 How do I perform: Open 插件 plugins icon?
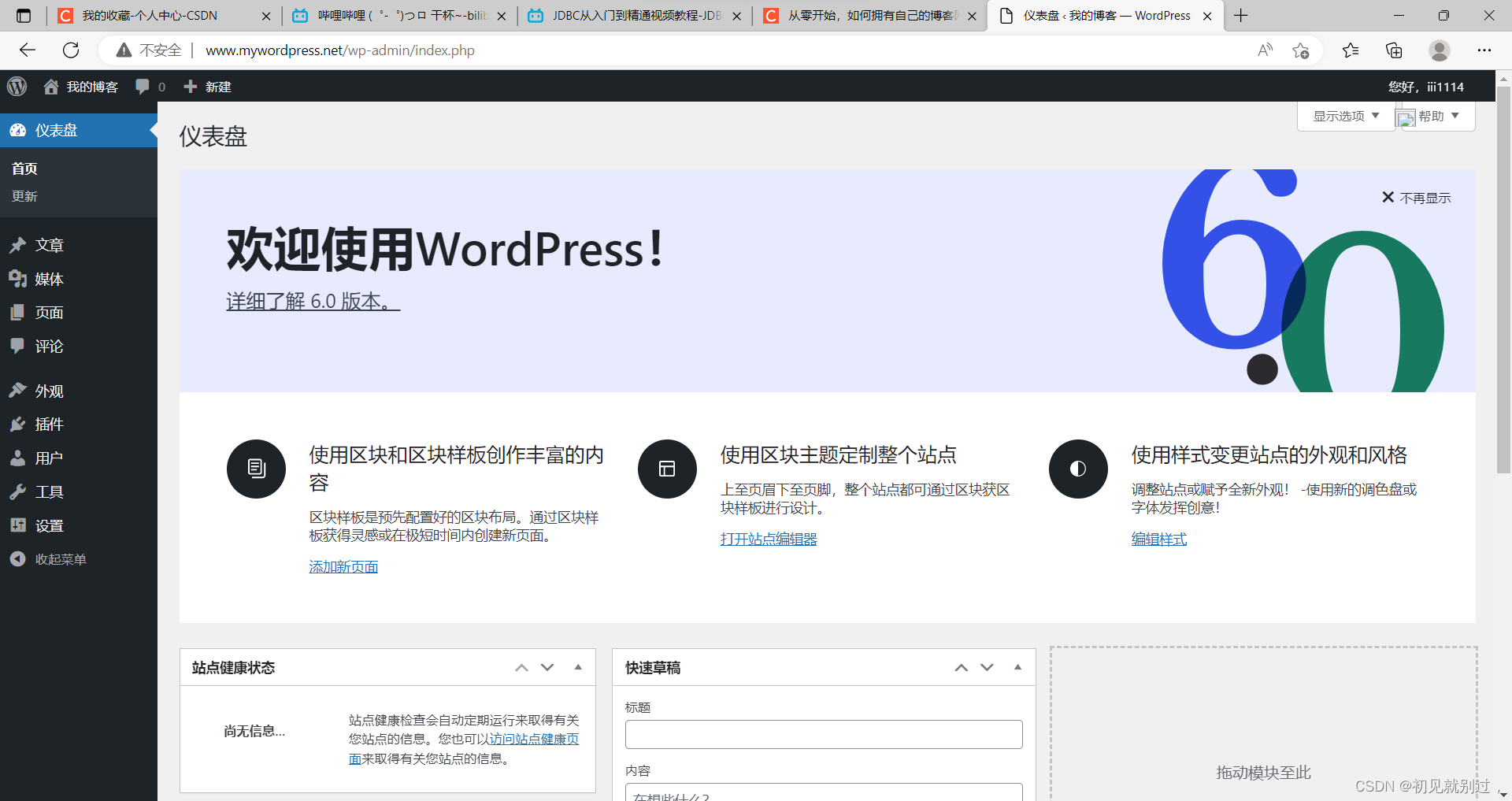18,425
